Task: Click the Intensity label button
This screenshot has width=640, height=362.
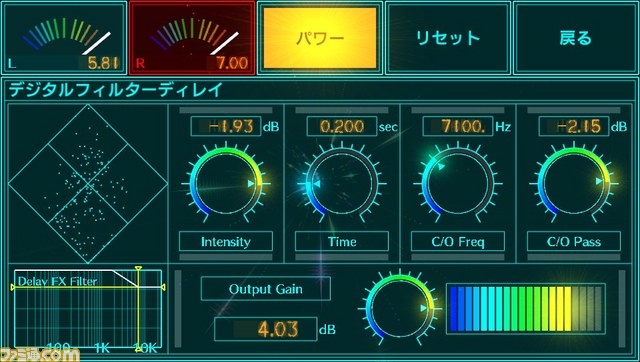Action: pos(226,242)
